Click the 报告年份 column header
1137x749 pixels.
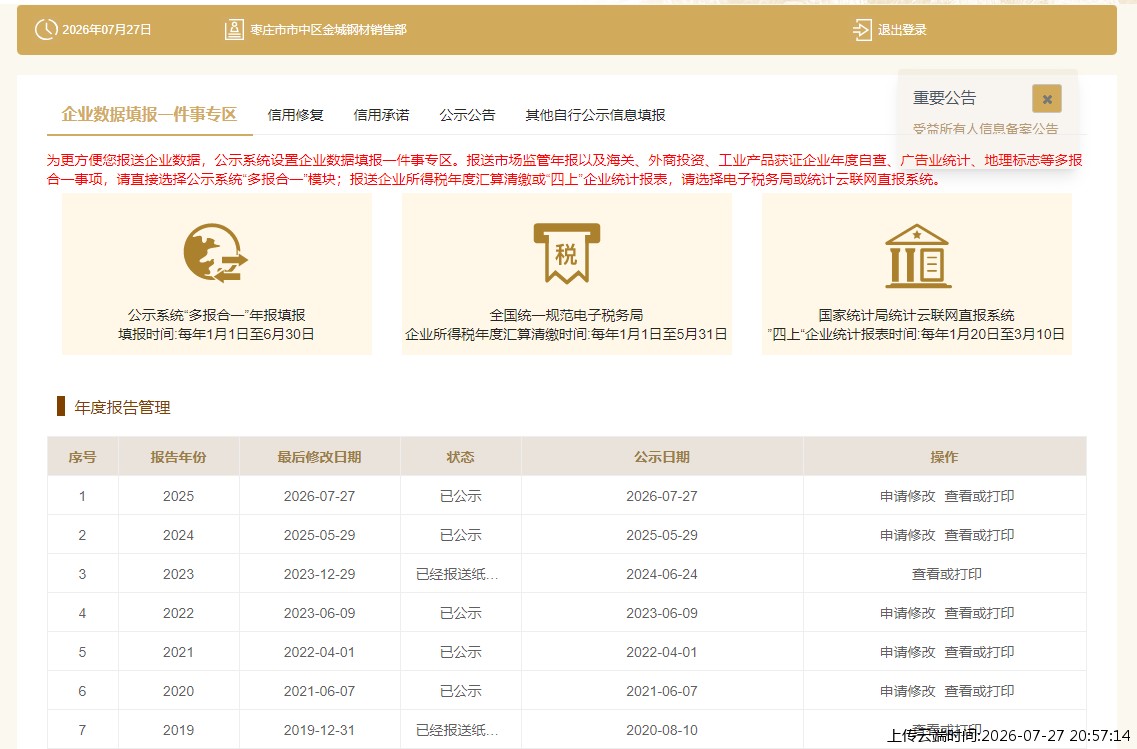pos(178,457)
